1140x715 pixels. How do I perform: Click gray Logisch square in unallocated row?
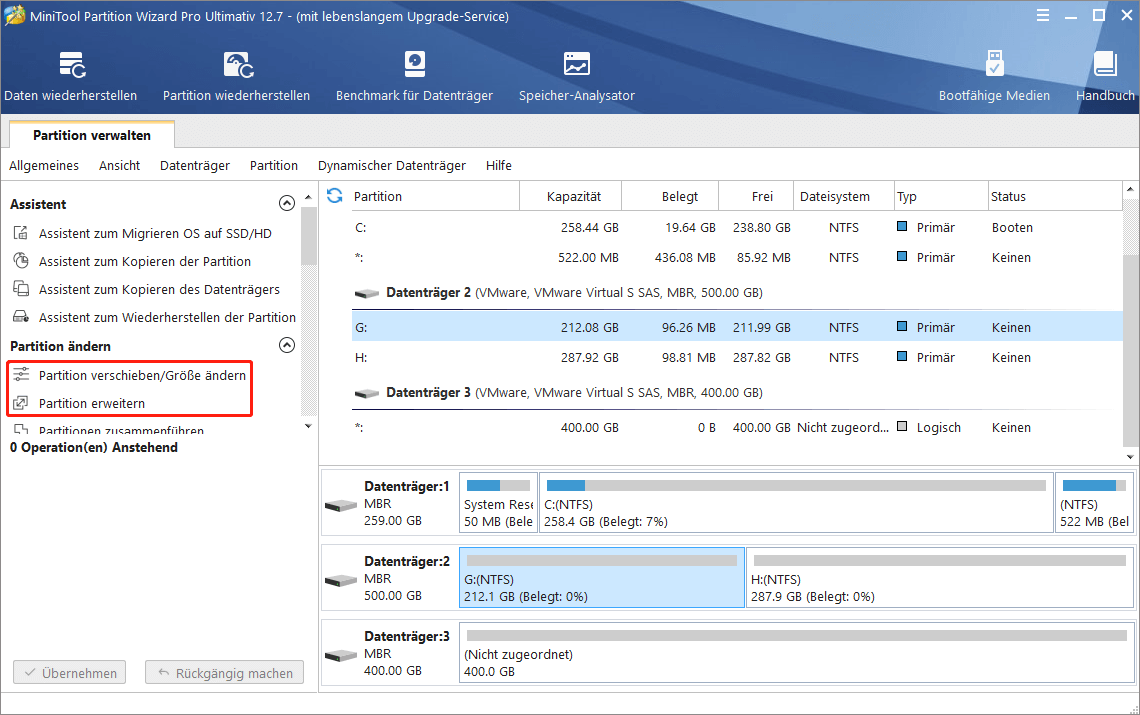902,426
